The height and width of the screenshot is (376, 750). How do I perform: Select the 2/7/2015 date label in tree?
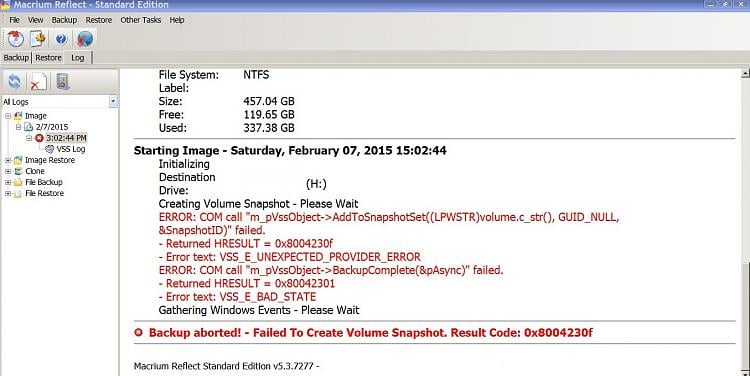coord(52,127)
